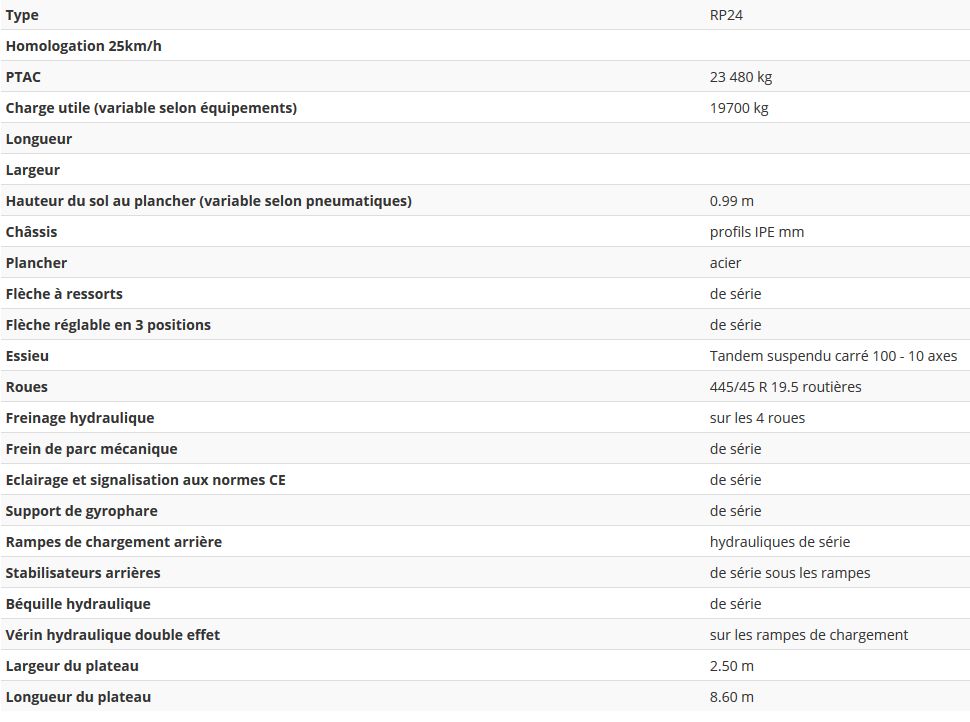The image size is (970, 722).
Task: Click the Châssis row label
Action: pyautogui.click(x=32, y=232)
